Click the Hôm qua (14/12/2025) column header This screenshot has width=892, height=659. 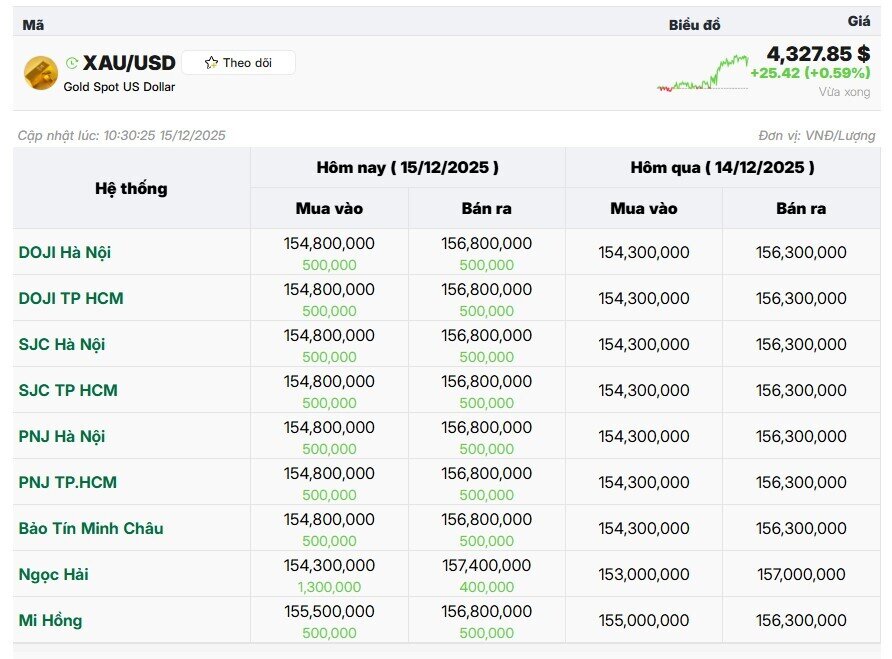pos(722,167)
